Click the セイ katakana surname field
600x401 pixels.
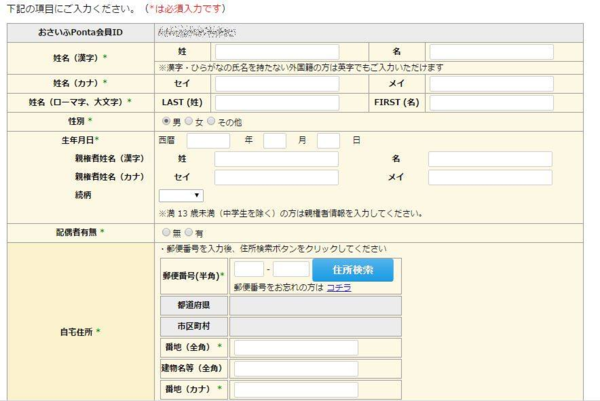pyautogui.click(x=277, y=84)
